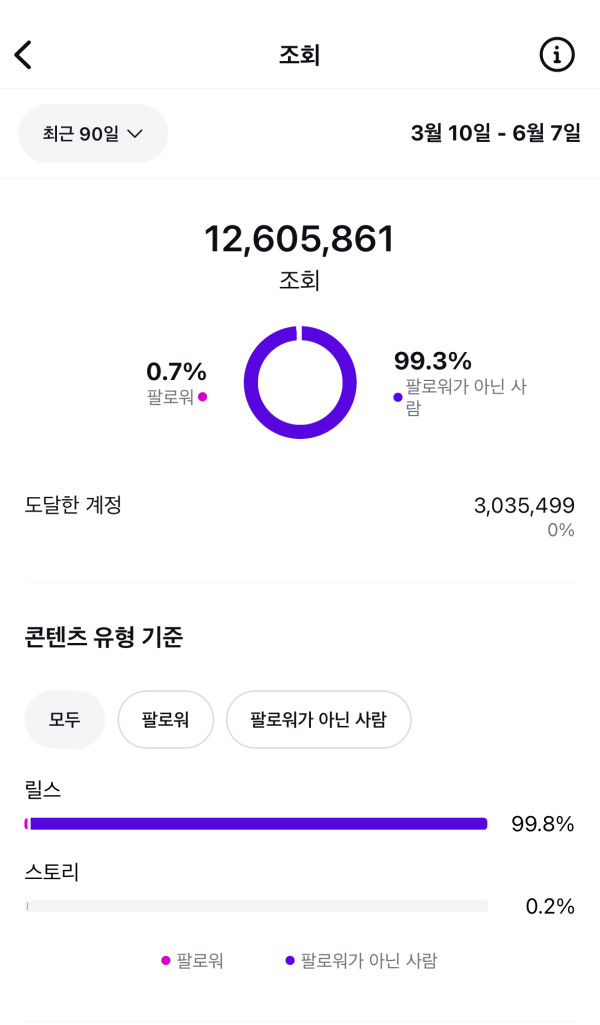
Task: Tap the chevron beside 최근 90일
Action: tap(135, 133)
